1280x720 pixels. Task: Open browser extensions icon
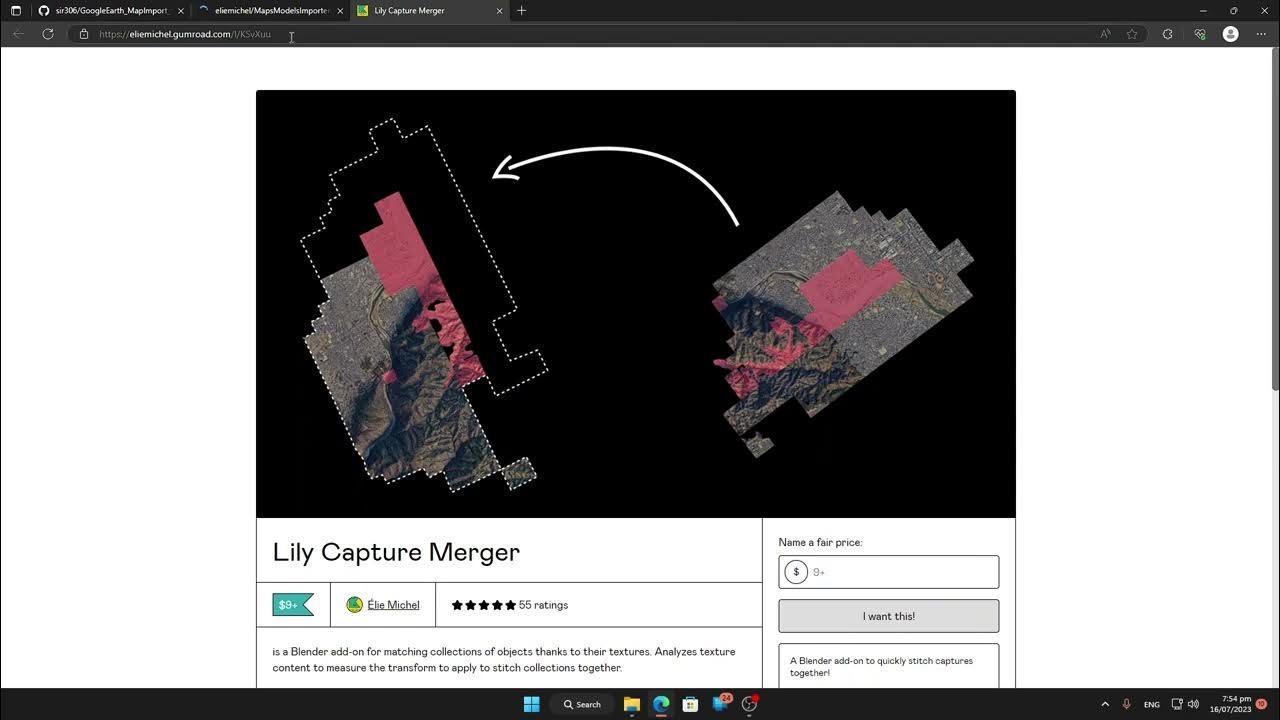click(1167, 34)
